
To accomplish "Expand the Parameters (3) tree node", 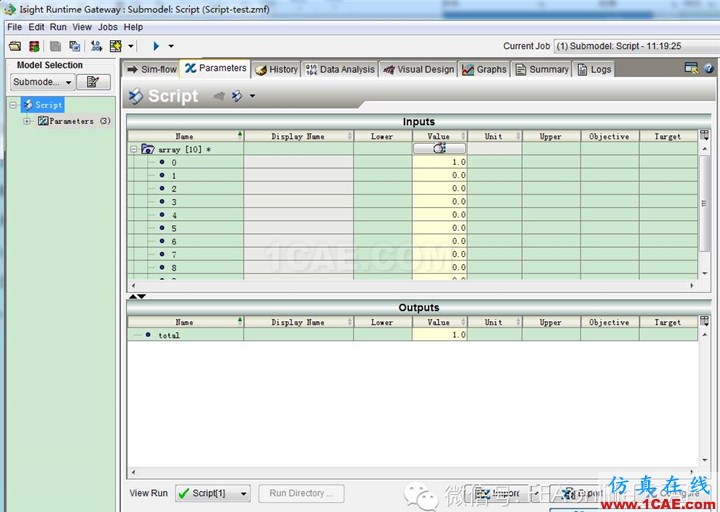I will click(x=28, y=121).
